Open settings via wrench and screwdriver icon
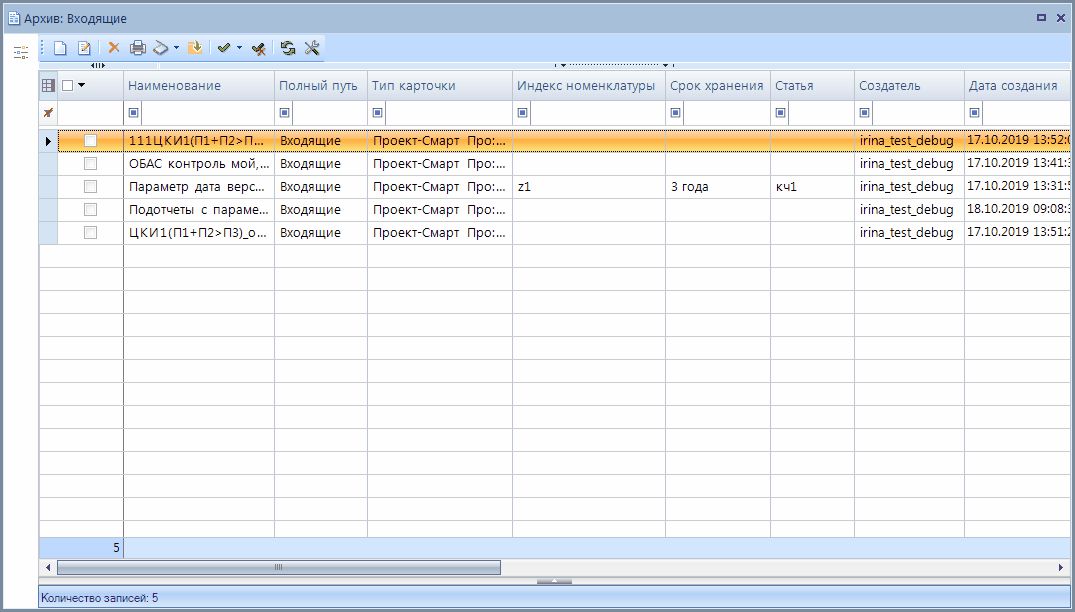This screenshot has width=1075, height=612. click(312, 48)
